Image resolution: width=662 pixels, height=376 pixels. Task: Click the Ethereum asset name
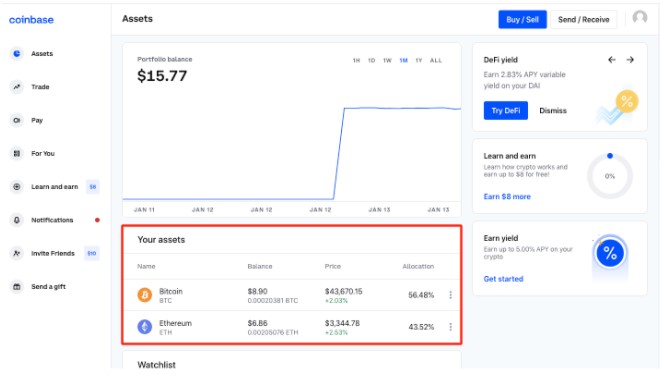[175, 323]
